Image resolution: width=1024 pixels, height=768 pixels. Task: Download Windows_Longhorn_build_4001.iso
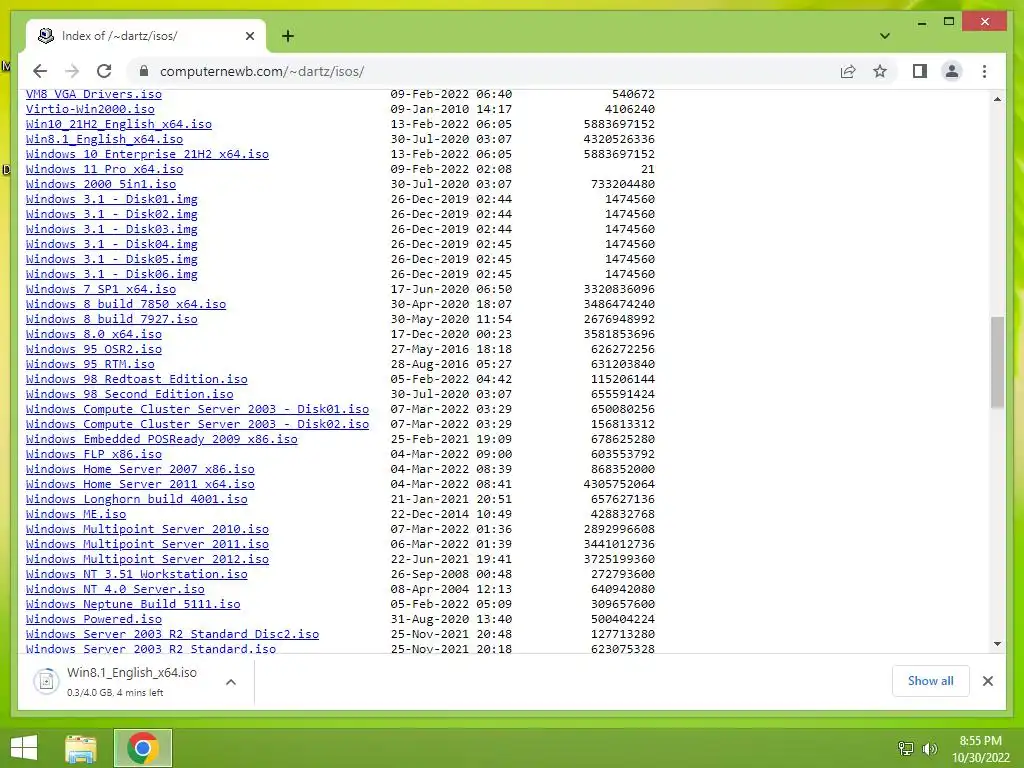click(x=137, y=500)
